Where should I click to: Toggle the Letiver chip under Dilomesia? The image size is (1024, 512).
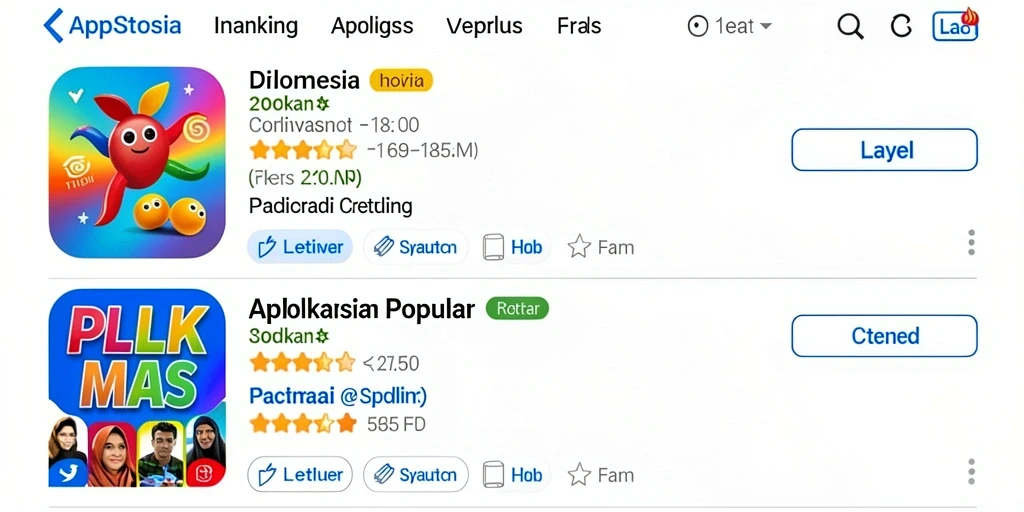(x=300, y=248)
